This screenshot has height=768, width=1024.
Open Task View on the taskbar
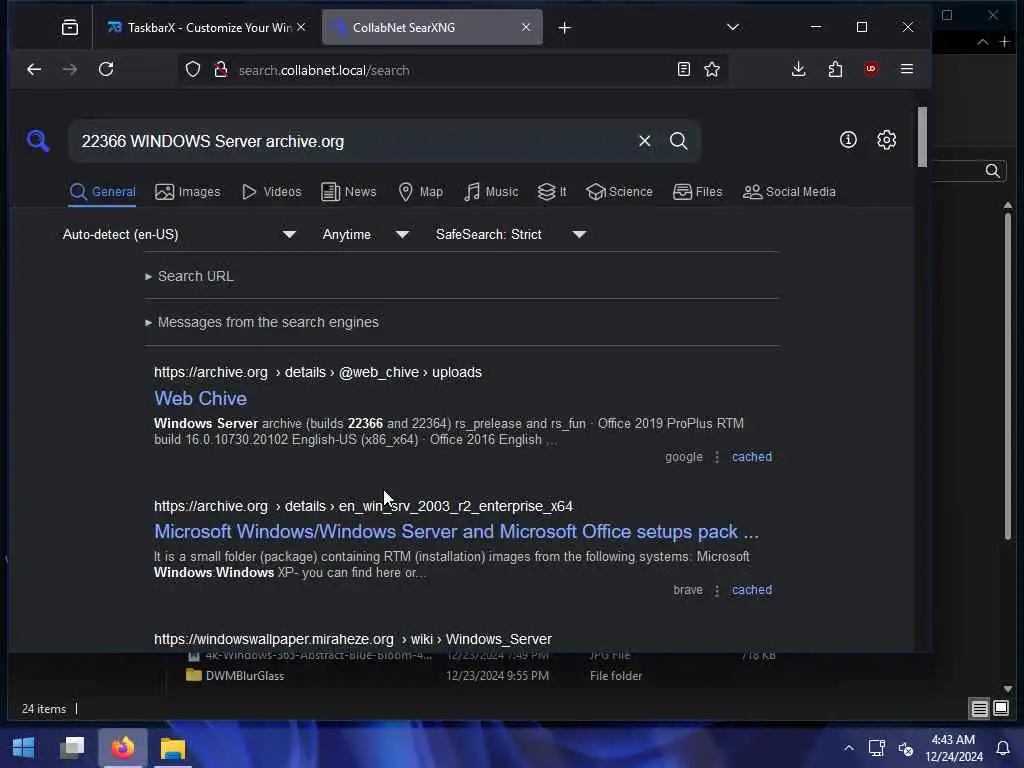(x=72, y=748)
